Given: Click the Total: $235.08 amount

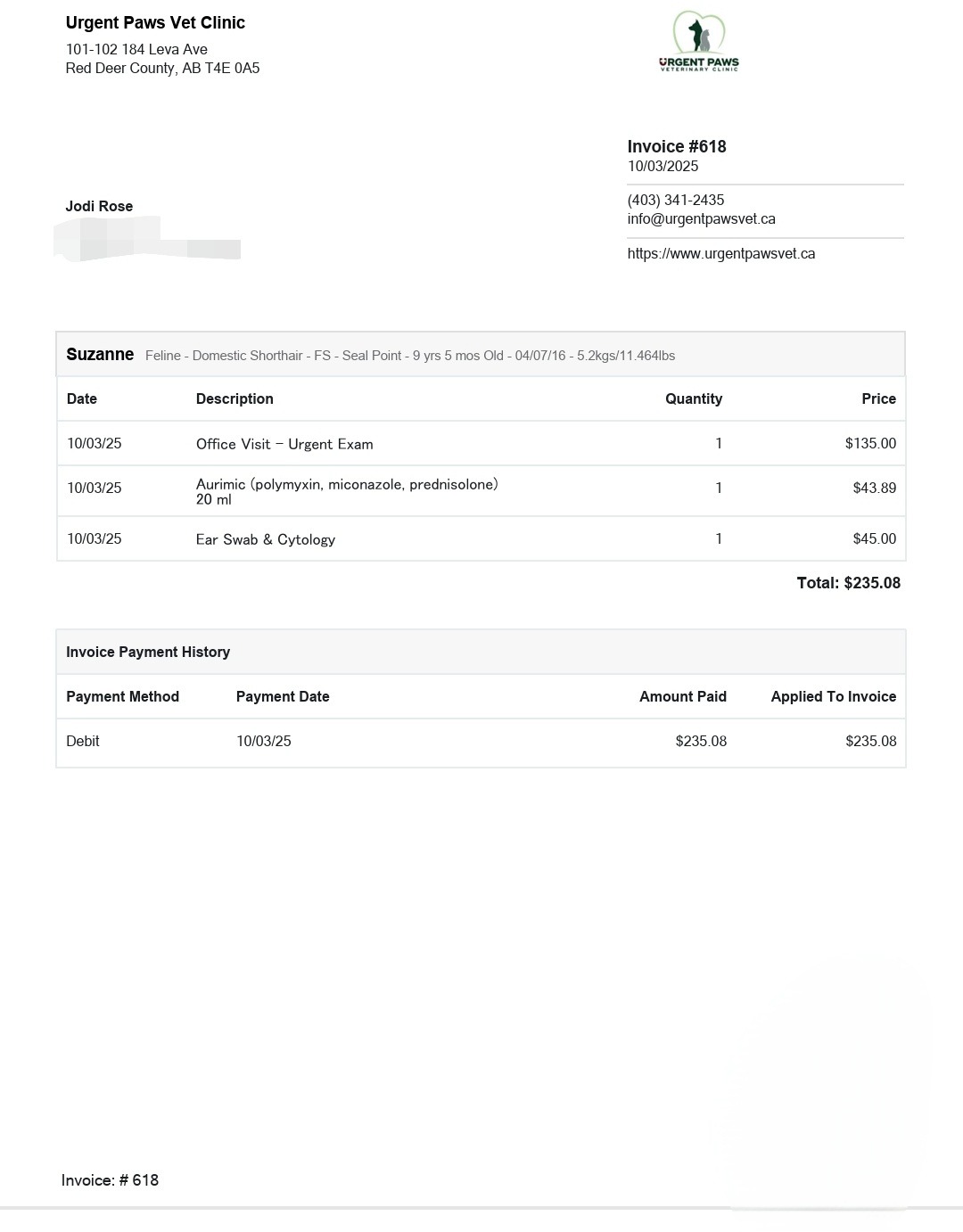Looking at the screenshot, I should tap(849, 583).
